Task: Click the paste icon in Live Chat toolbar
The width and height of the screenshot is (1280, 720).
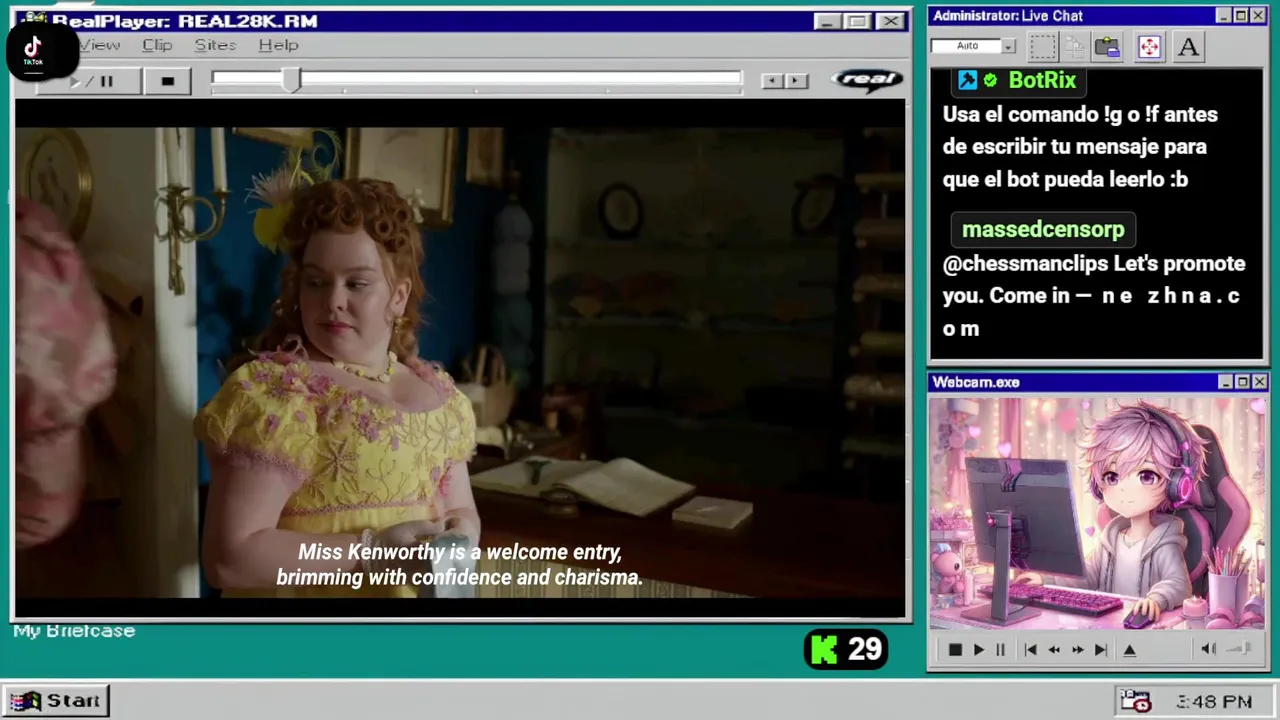Action: (1107, 47)
